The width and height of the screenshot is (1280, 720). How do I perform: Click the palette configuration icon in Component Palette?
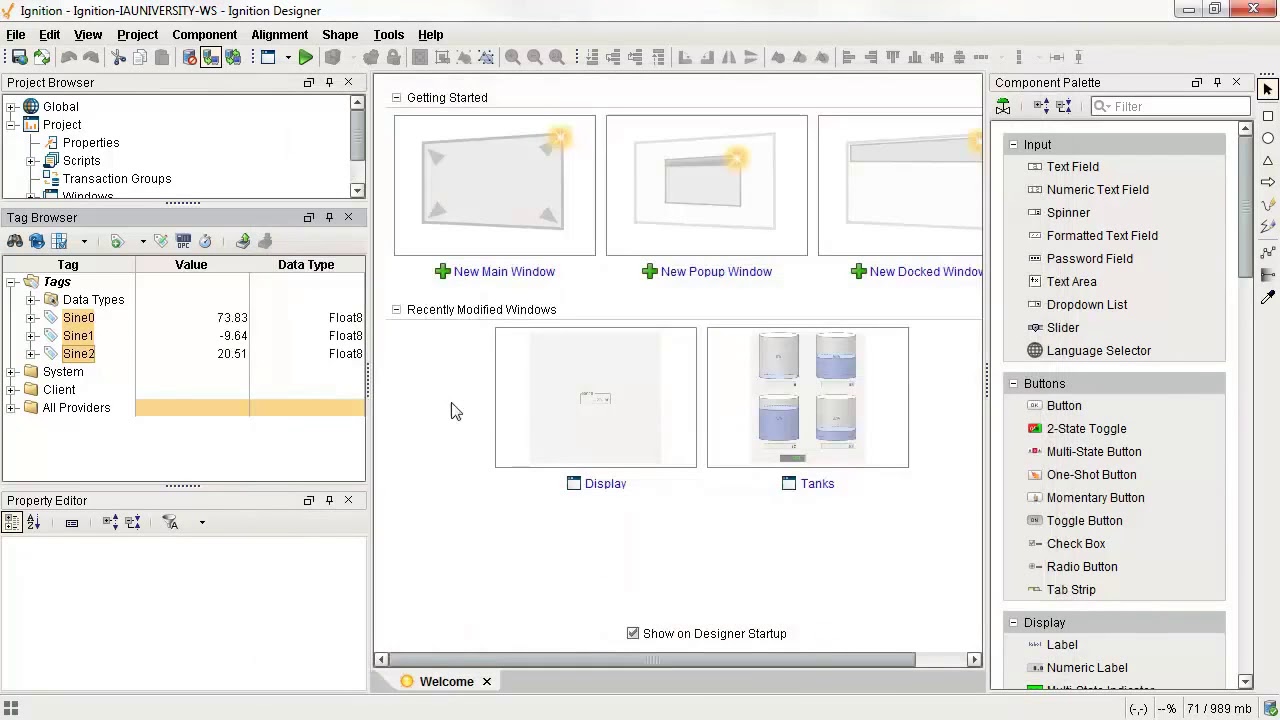click(1003, 106)
